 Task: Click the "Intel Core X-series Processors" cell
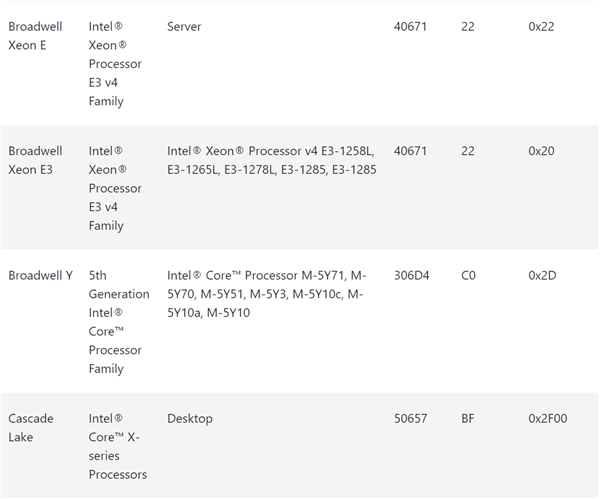[x=117, y=446]
